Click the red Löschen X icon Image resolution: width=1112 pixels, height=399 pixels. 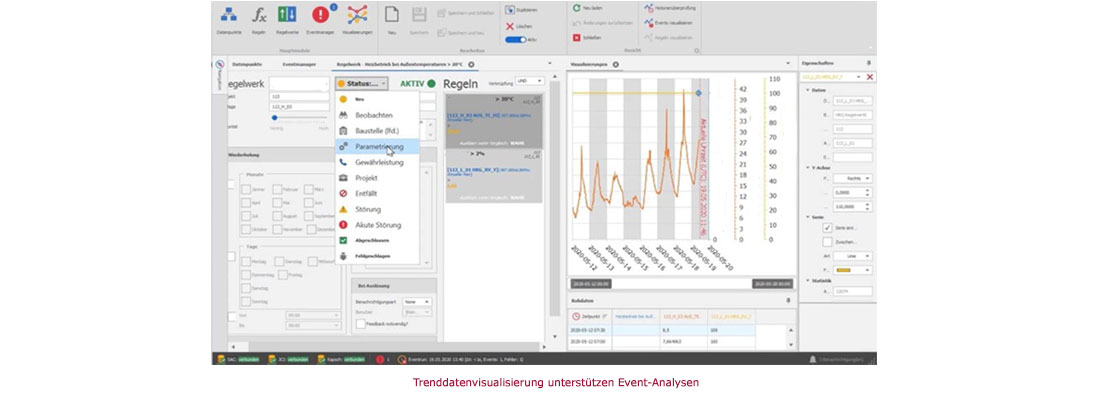pyautogui.click(x=510, y=26)
